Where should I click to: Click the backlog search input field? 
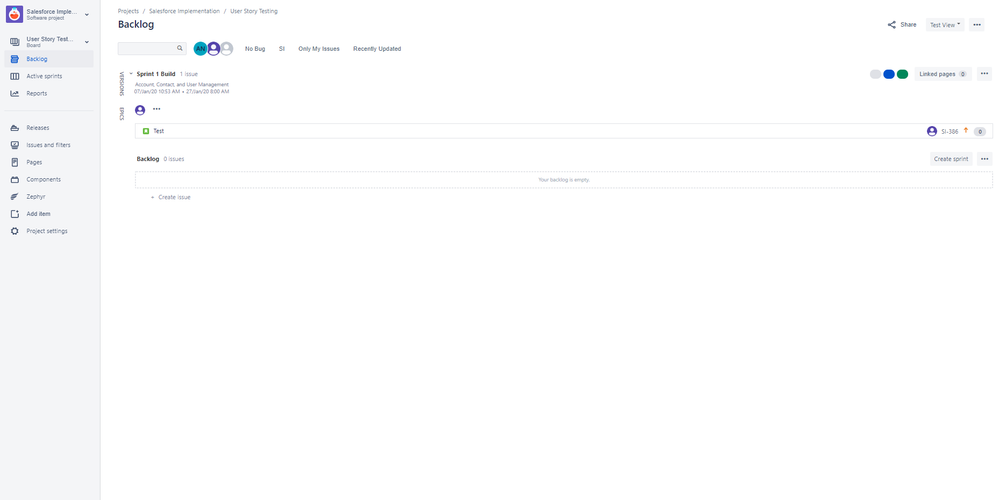(x=152, y=48)
